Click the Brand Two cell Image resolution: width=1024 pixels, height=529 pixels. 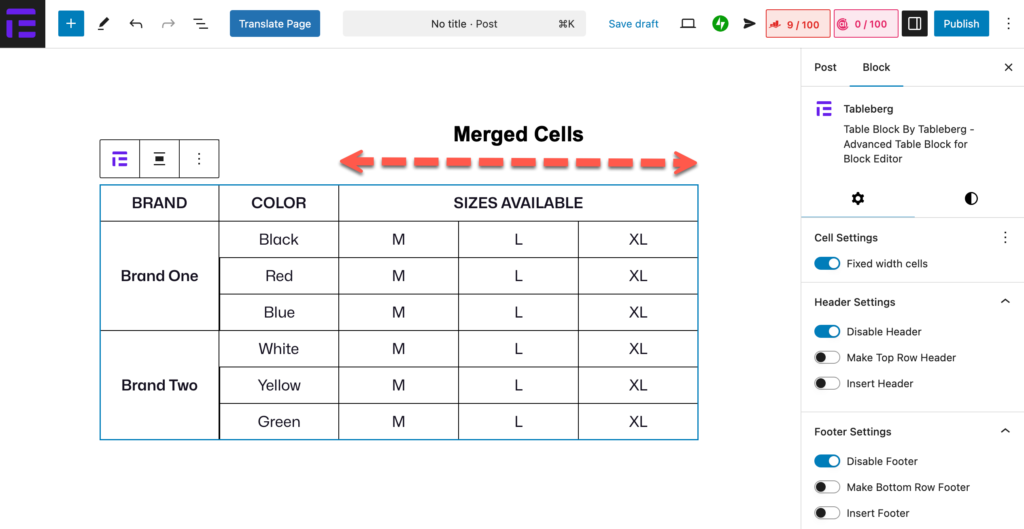coord(159,385)
